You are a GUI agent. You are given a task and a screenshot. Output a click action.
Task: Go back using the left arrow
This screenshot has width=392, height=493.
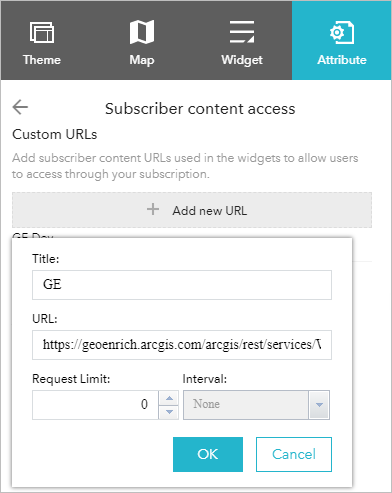click(20, 107)
